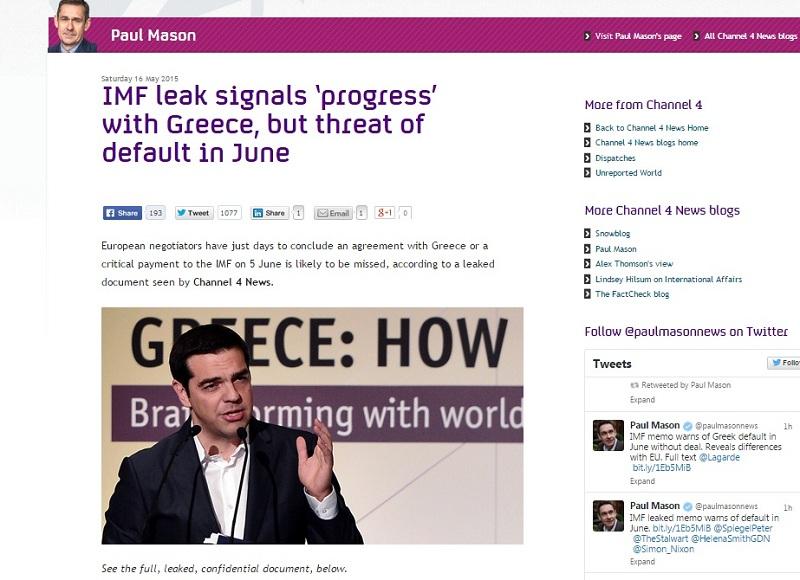Viewport: 800px width, 580px height.
Task: Tweet this article
Action: coord(193,213)
